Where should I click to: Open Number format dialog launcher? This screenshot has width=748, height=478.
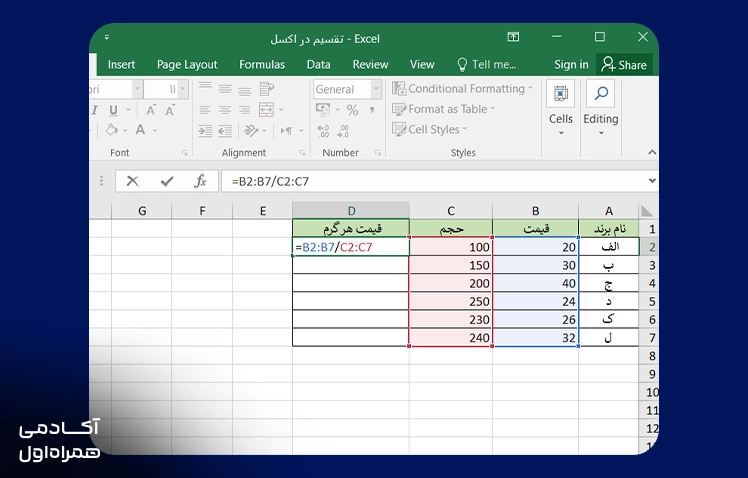[378, 153]
